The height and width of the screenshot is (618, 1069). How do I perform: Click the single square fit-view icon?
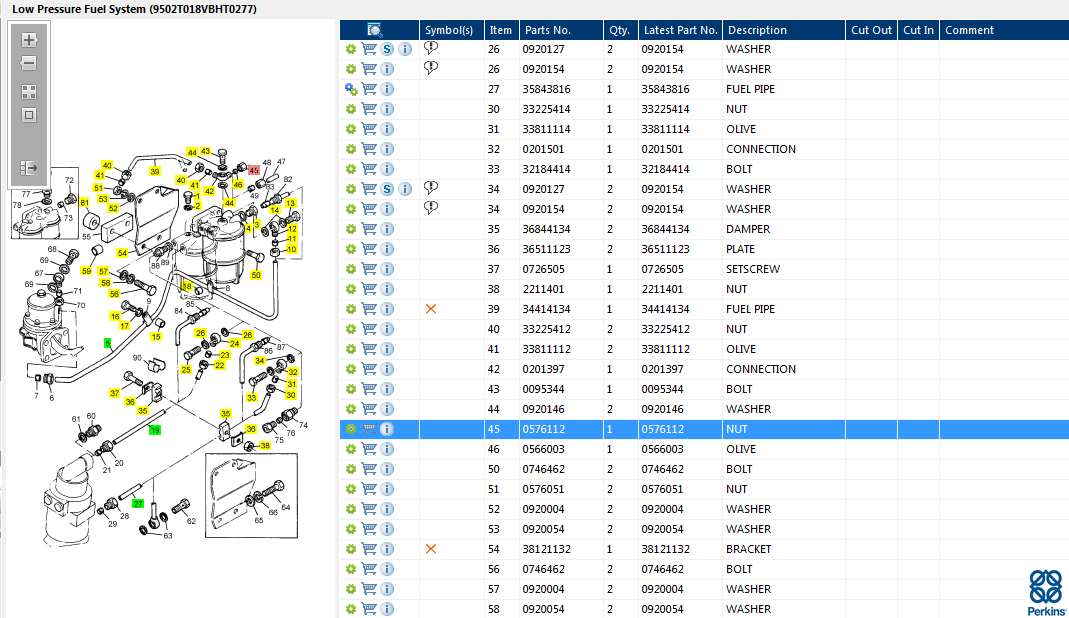coord(29,115)
